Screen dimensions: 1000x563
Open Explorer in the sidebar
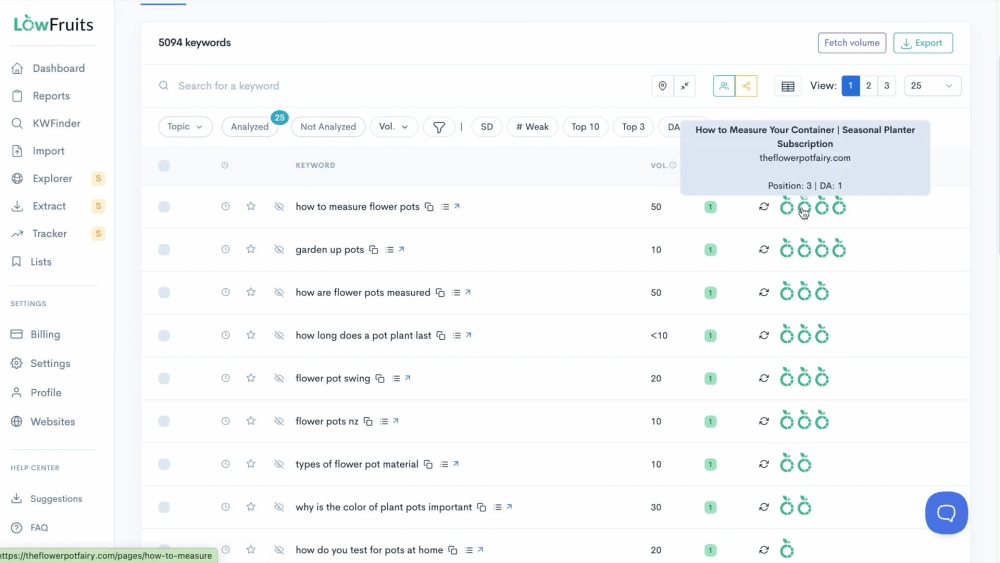click(42, 179)
